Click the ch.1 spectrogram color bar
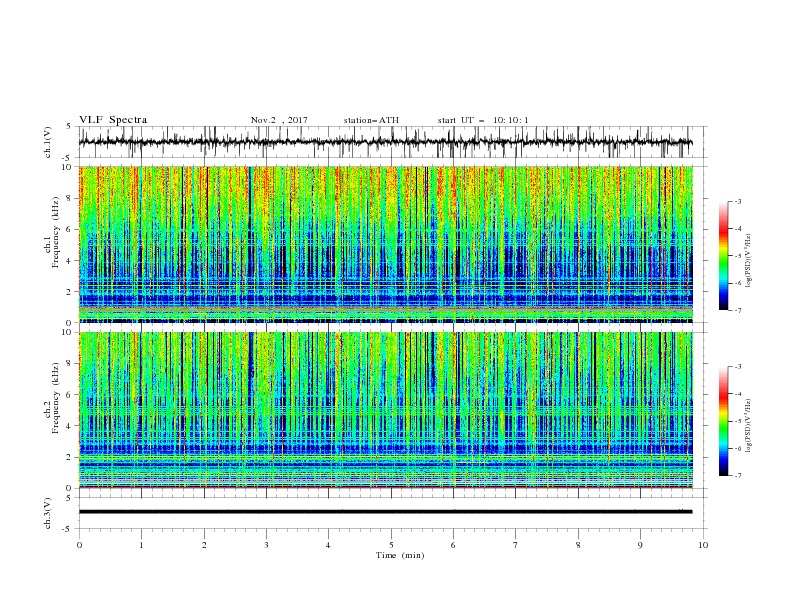This screenshot has height=612, width=792. pyautogui.click(x=723, y=256)
